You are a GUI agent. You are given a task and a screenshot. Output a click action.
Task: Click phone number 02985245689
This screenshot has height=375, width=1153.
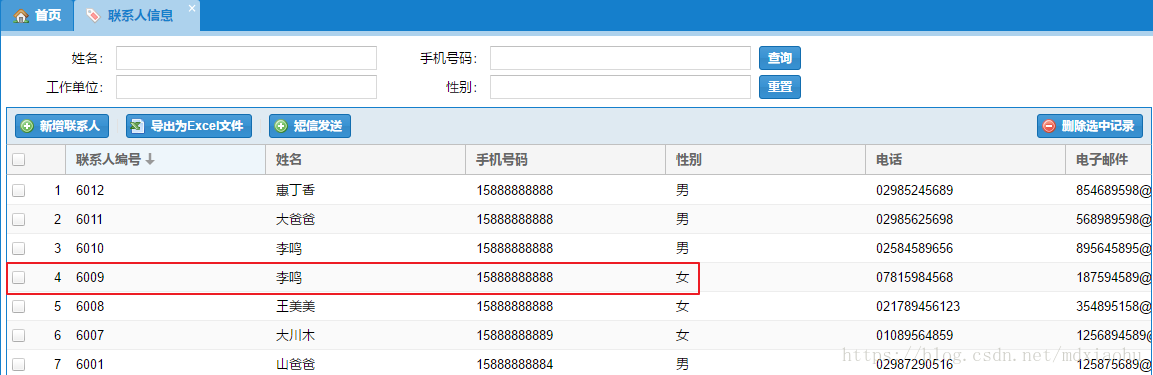tap(914, 190)
